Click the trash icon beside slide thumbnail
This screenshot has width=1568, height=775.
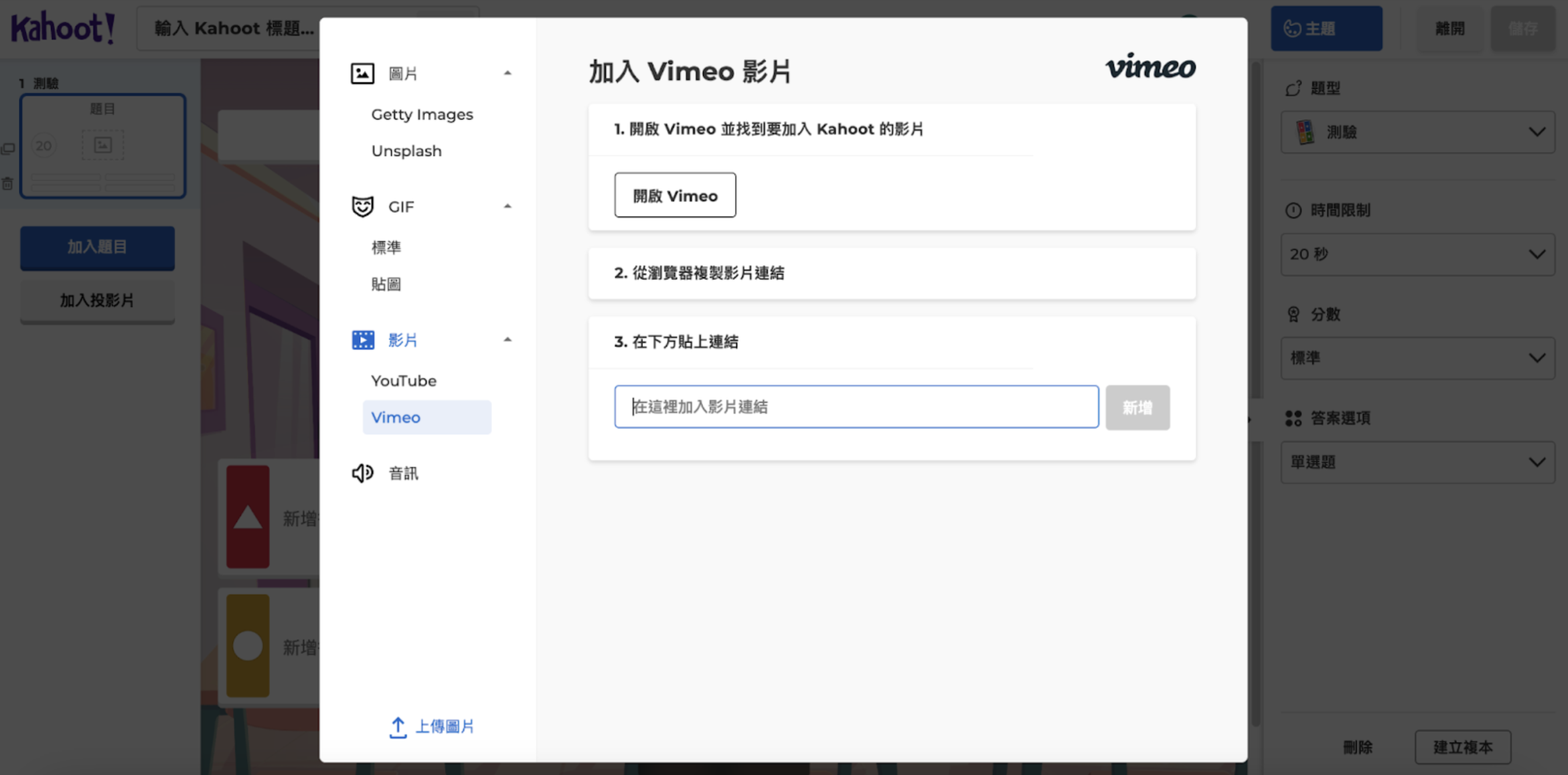point(8,183)
